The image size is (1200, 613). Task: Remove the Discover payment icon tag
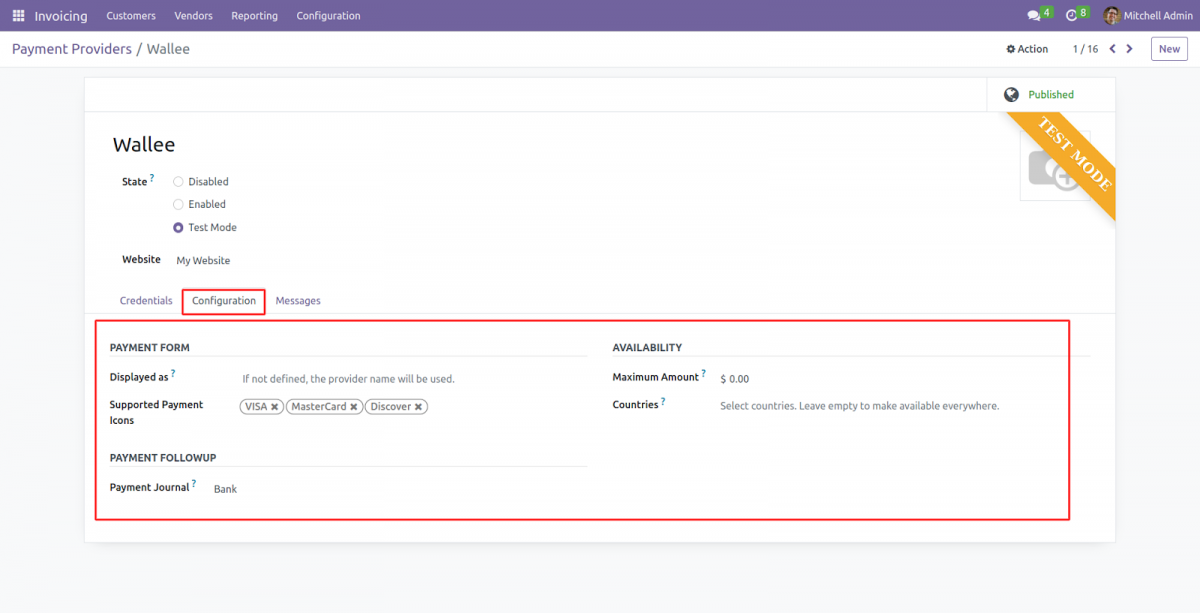pyautogui.click(x=418, y=406)
